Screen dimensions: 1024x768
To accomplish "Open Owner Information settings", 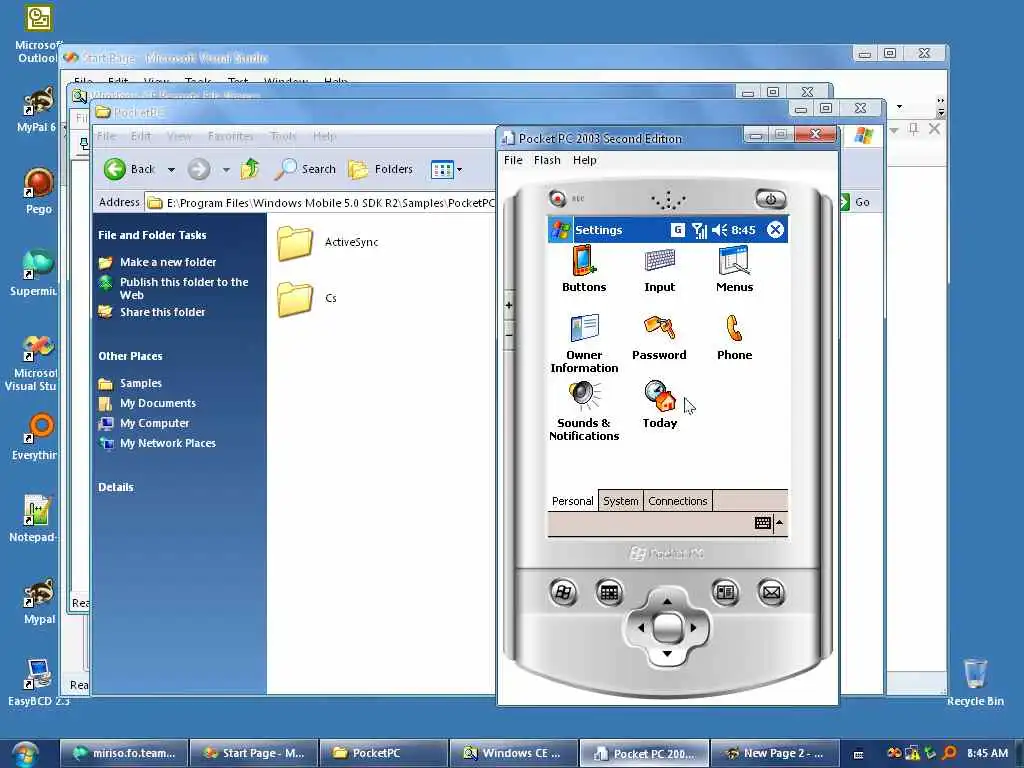I will point(584,343).
